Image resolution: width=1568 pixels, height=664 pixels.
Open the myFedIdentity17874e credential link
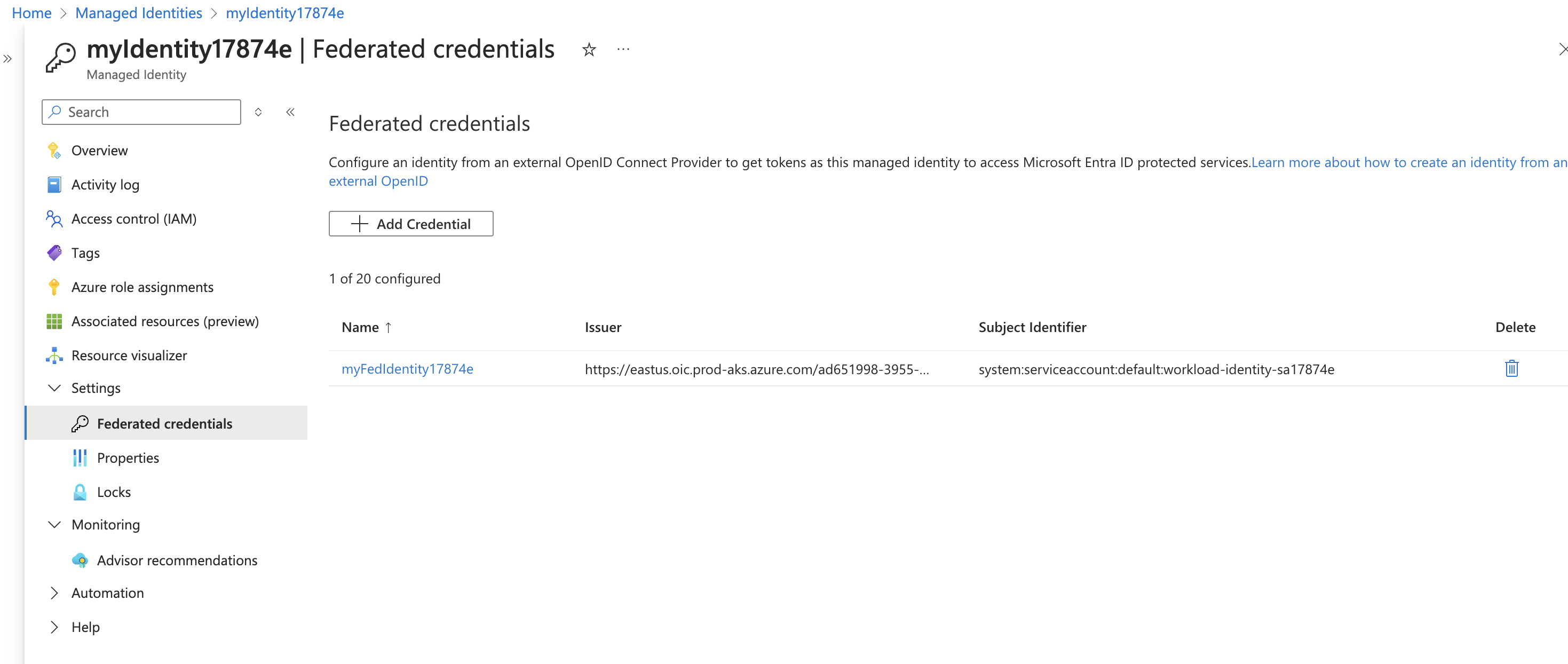[407, 369]
